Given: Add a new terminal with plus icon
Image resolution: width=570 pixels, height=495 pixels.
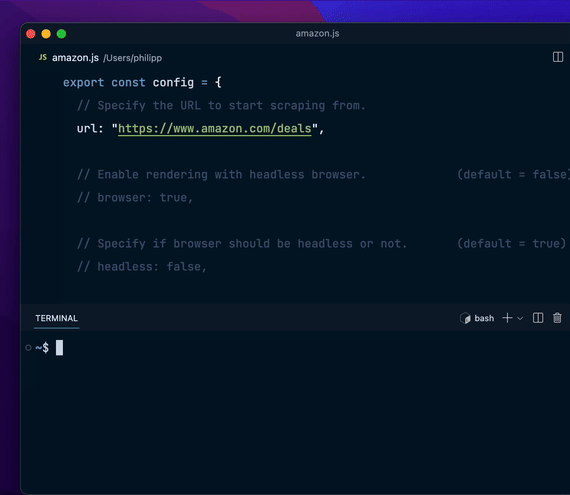Looking at the screenshot, I should click(x=507, y=318).
